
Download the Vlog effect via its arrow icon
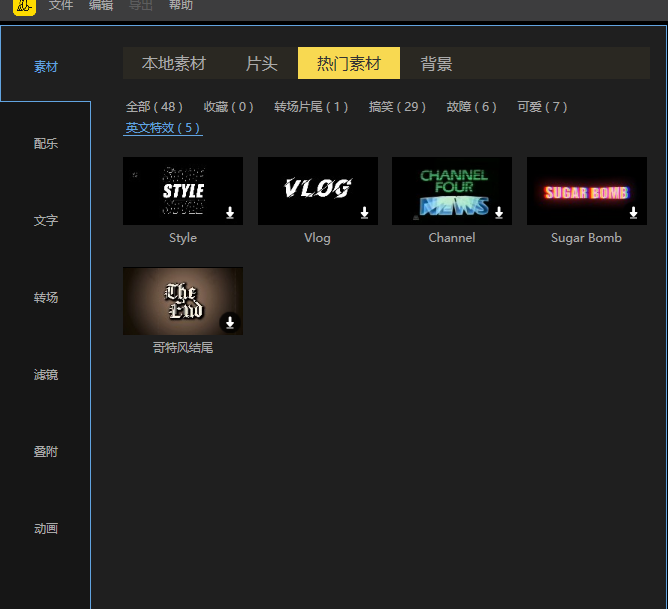point(365,212)
